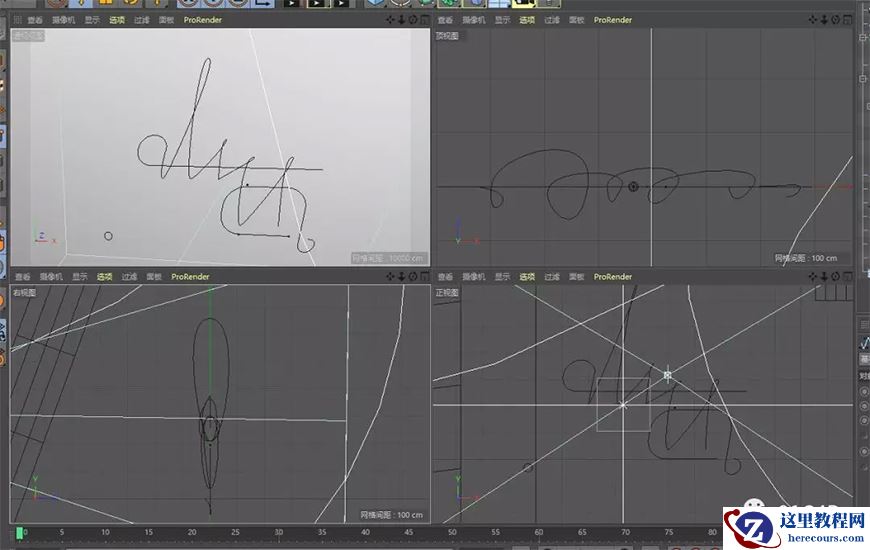870x550 pixels.
Task: Open 摄像机 menu in the 右视图 viewport
Action: pyautogui.click(x=52, y=276)
